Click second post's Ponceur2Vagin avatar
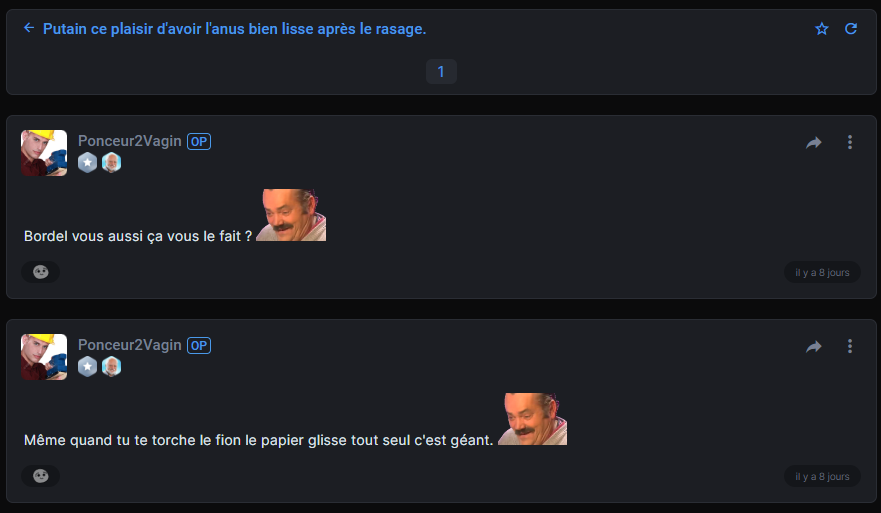 44,357
